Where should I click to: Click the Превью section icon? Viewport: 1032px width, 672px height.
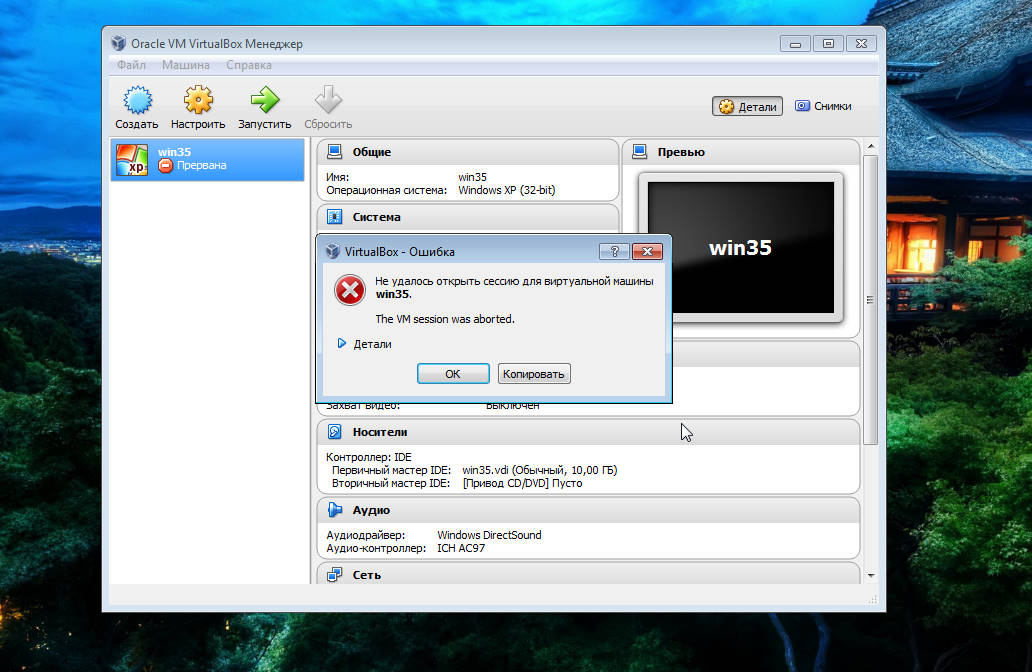pos(639,152)
